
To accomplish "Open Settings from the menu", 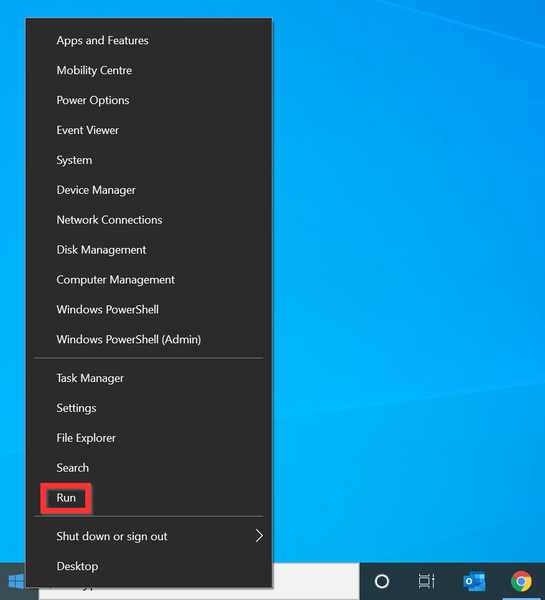I will pyautogui.click(x=149, y=408).
